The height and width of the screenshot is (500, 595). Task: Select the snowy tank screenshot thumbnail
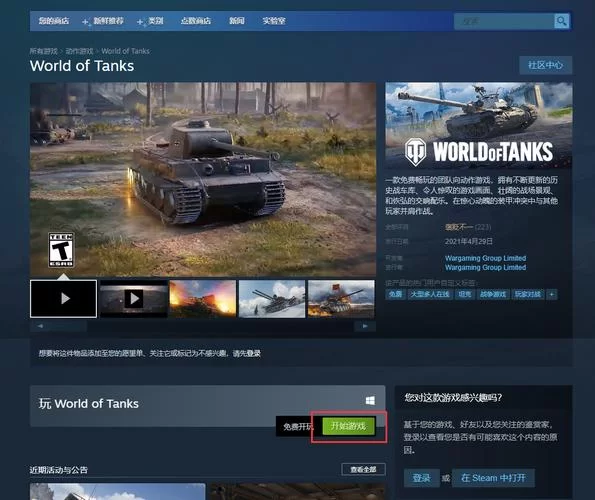(x=272, y=299)
